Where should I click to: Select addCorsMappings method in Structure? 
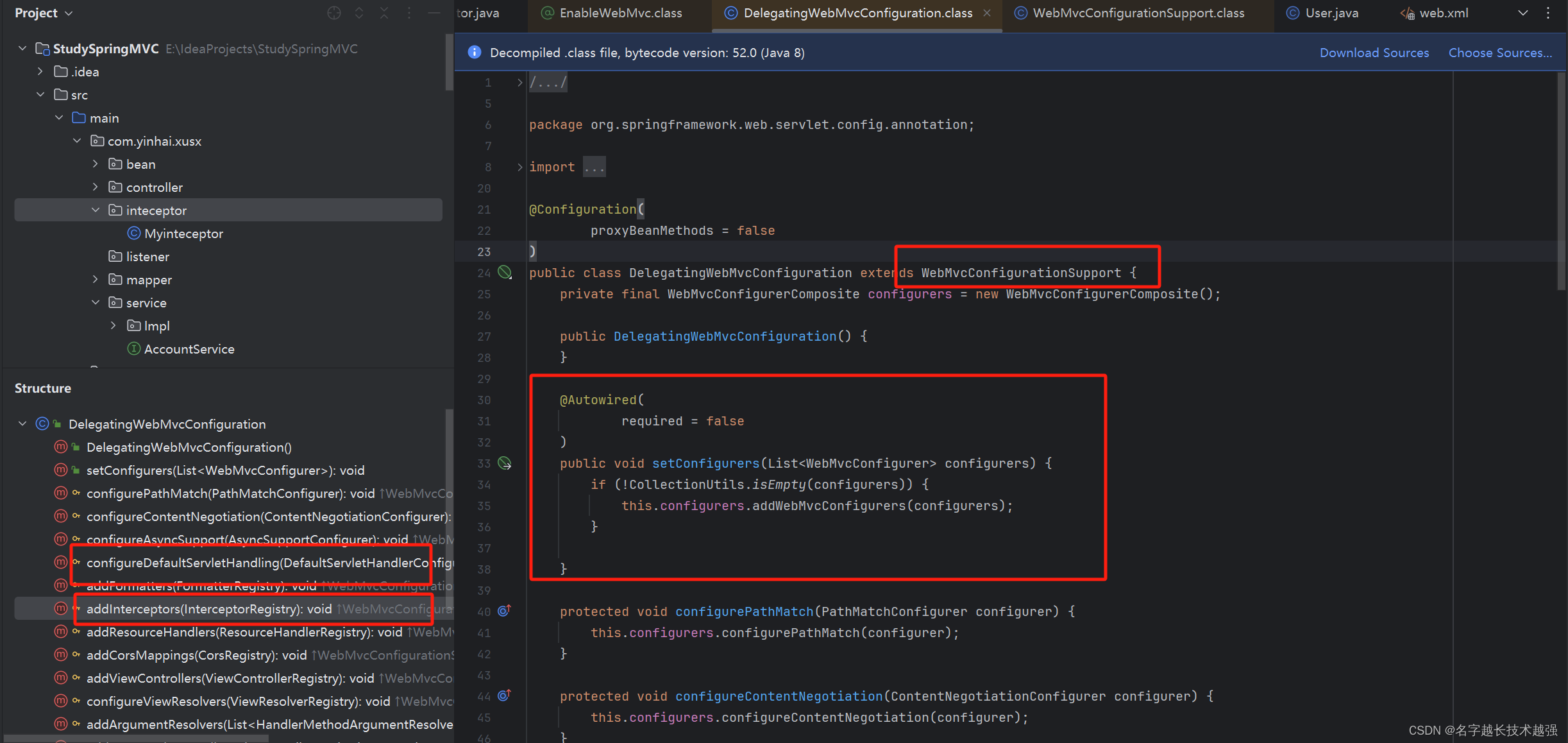pyautogui.click(x=197, y=655)
